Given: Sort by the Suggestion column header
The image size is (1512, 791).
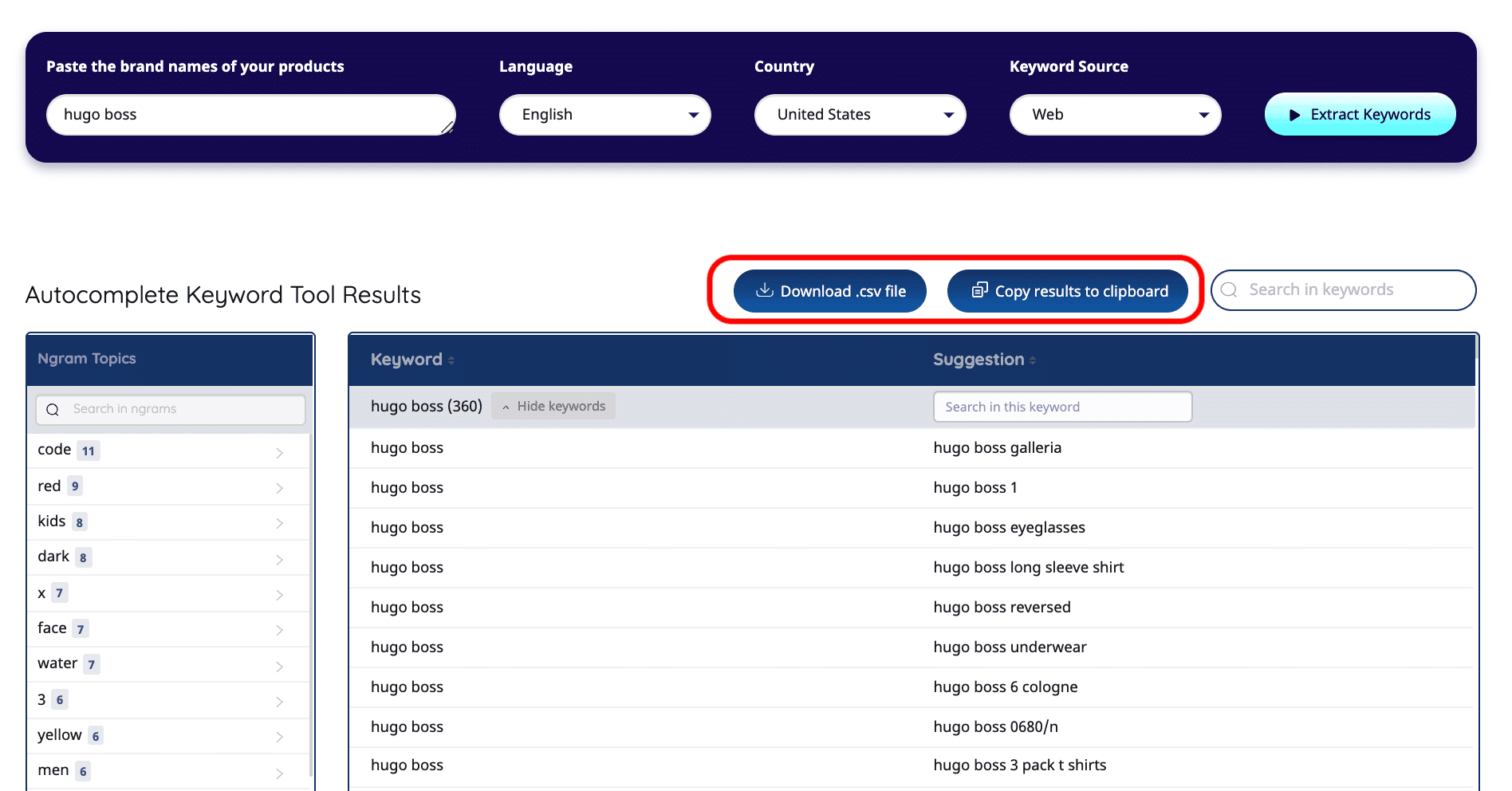Looking at the screenshot, I should 985,360.
